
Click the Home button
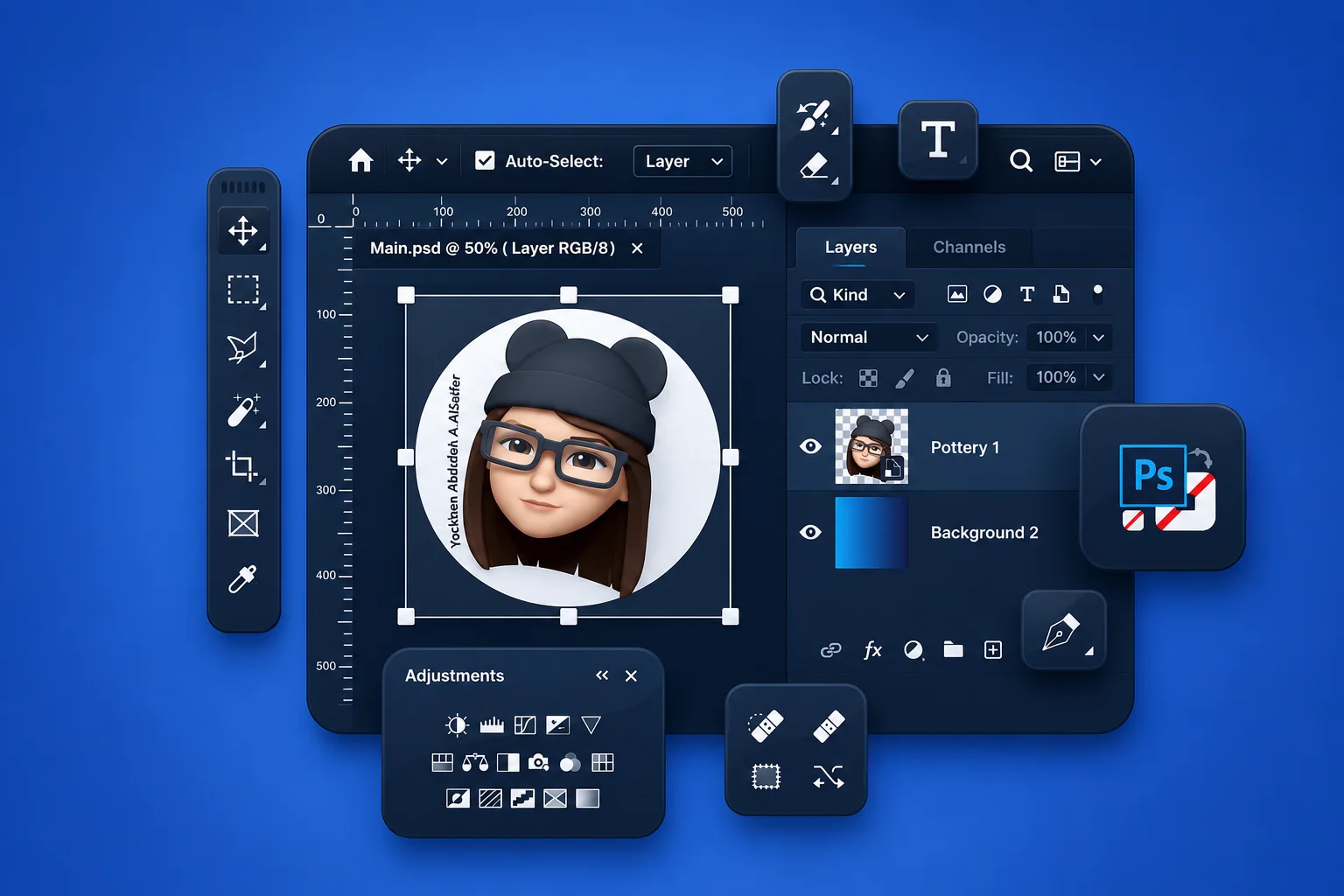click(360, 161)
